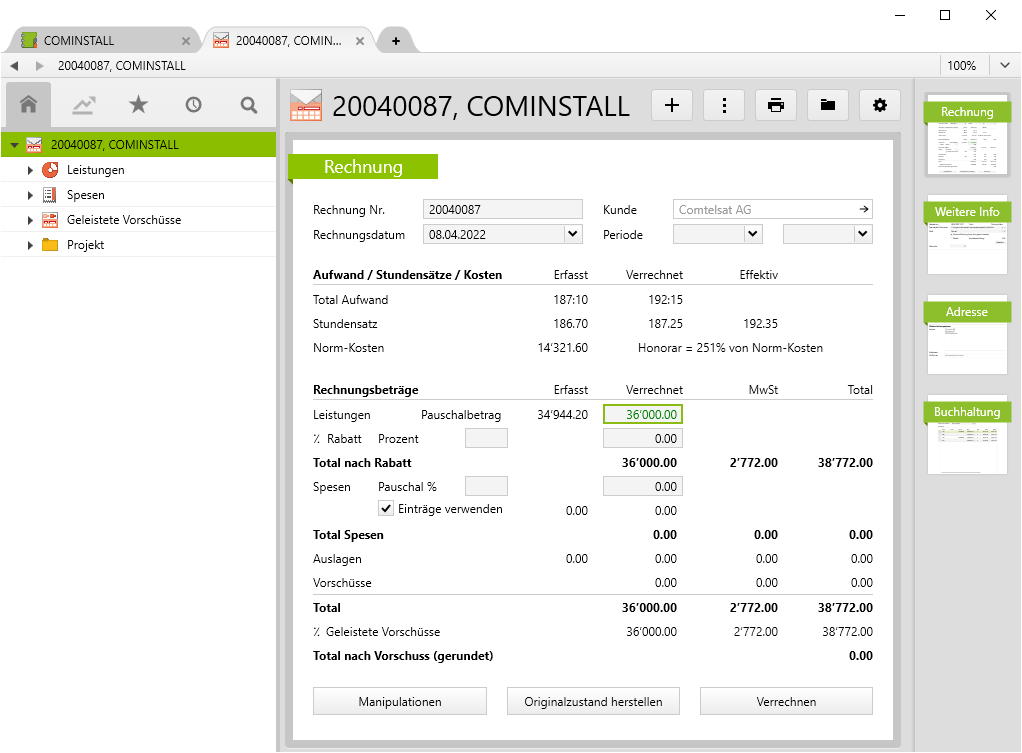The height and width of the screenshot is (753, 1022).
Task: Uncheck the Einträge verwenden checkbox
Action: [385, 510]
